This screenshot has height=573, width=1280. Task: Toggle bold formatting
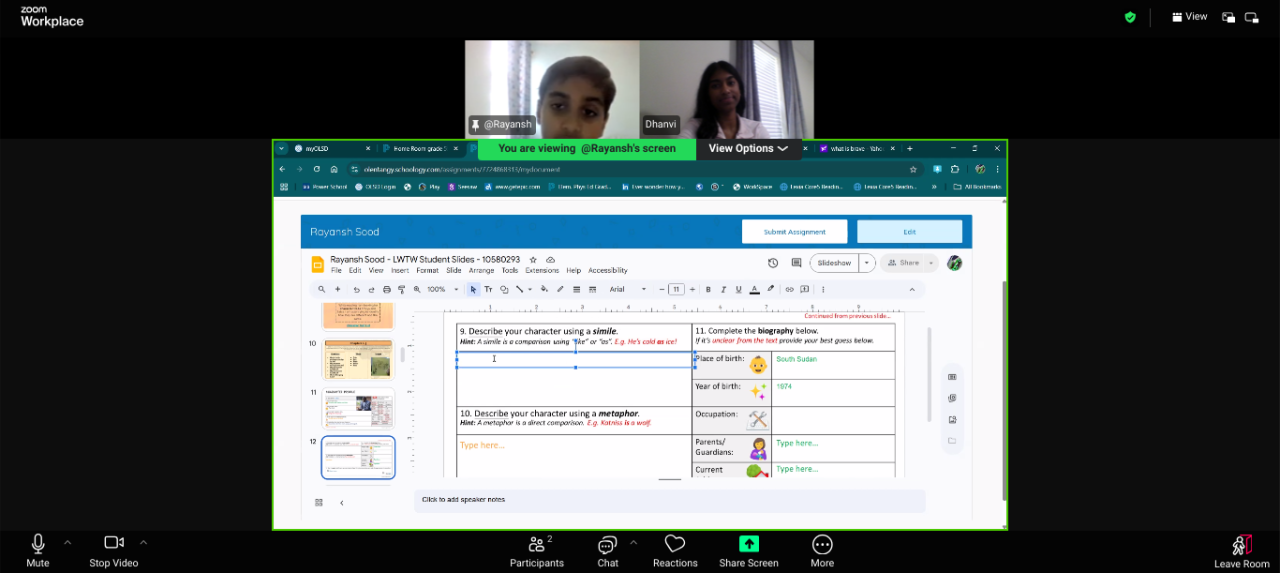tap(708, 289)
